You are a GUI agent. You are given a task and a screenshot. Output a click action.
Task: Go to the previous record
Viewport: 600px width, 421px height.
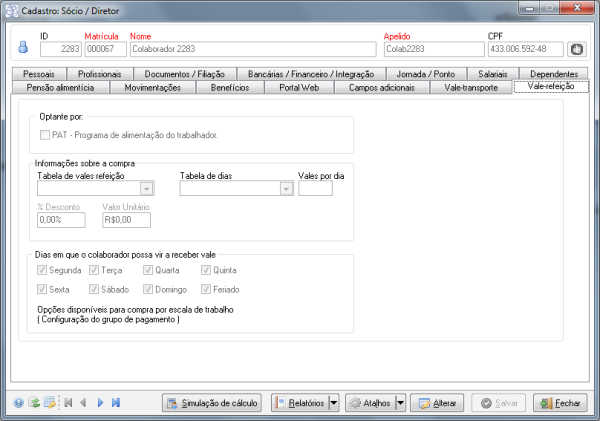83,403
